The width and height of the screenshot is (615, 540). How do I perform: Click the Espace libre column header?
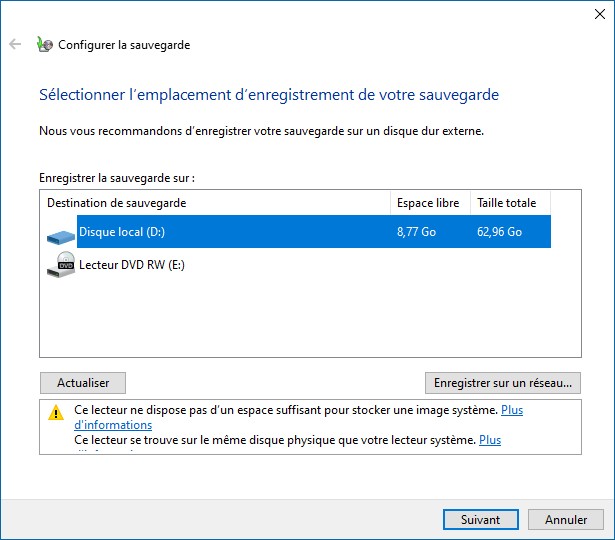(428, 203)
